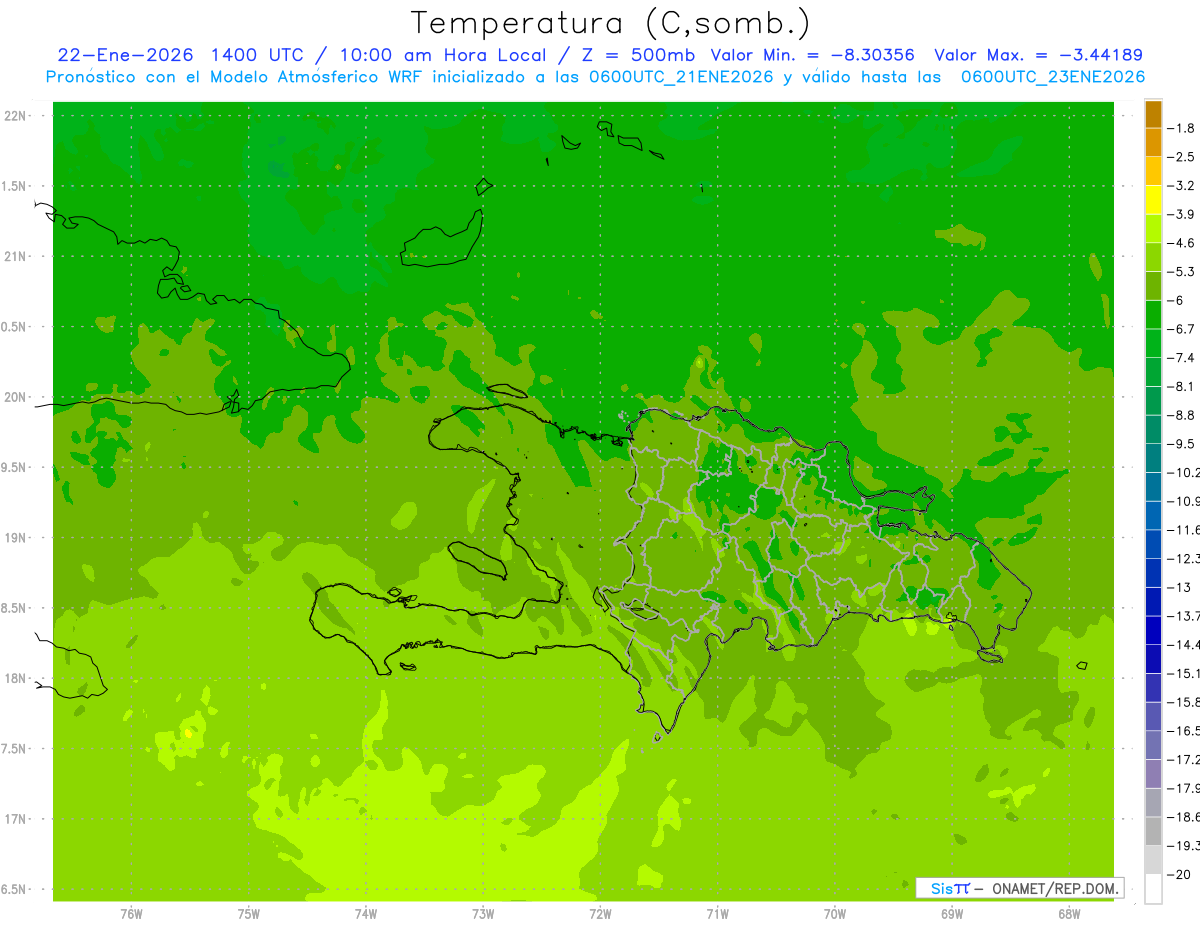The image size is (1200, 927).
Task: Click the "-2.5" colorbar label
Action: tap(1181, 157)
